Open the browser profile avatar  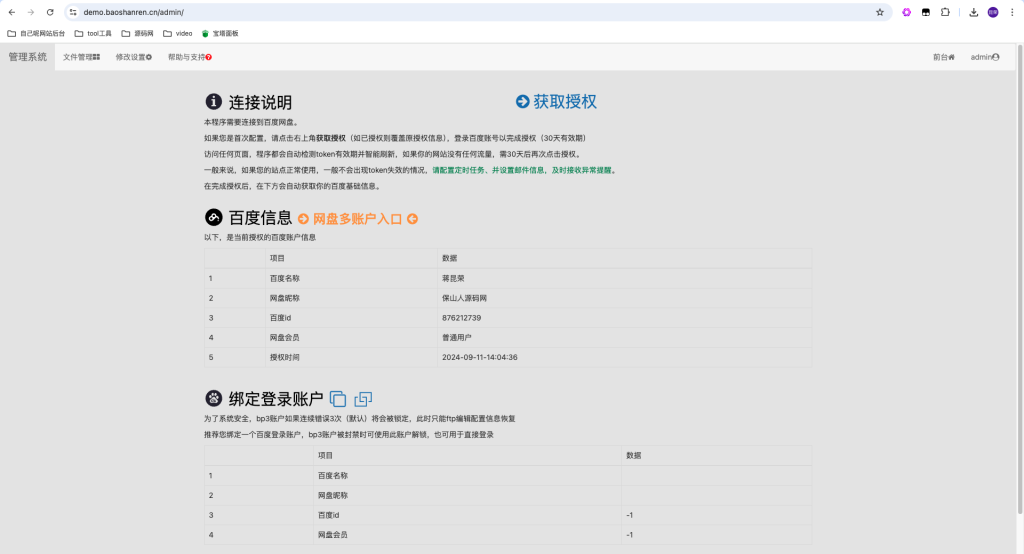pos(993,12)
